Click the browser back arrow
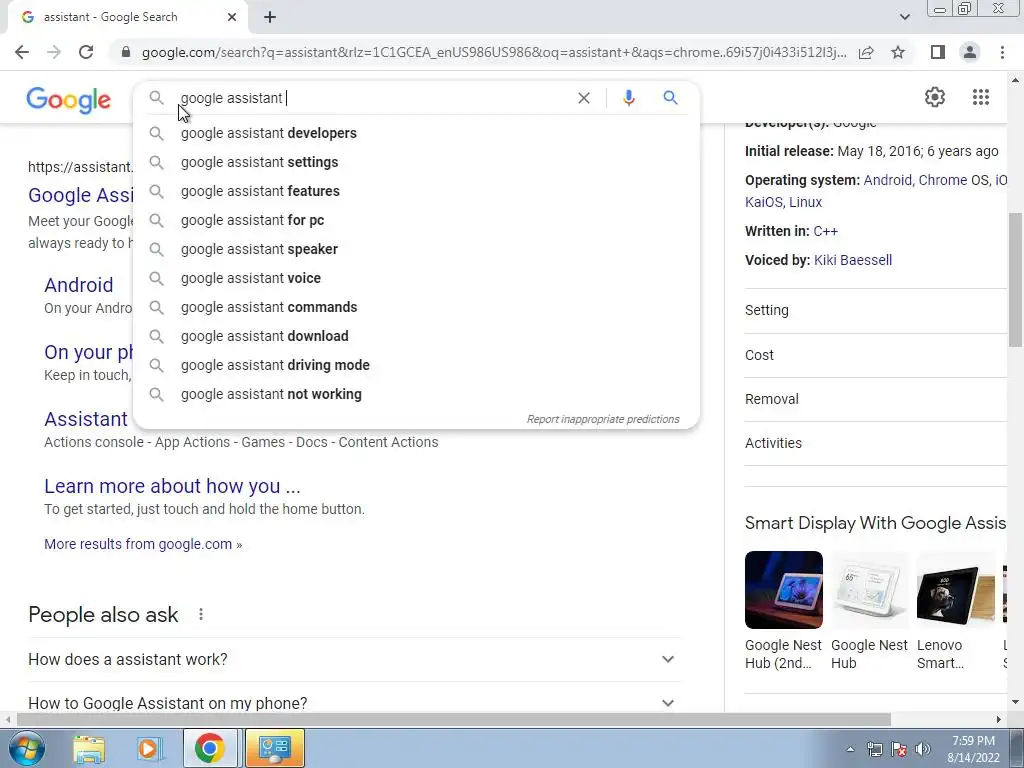 (22, 52)
